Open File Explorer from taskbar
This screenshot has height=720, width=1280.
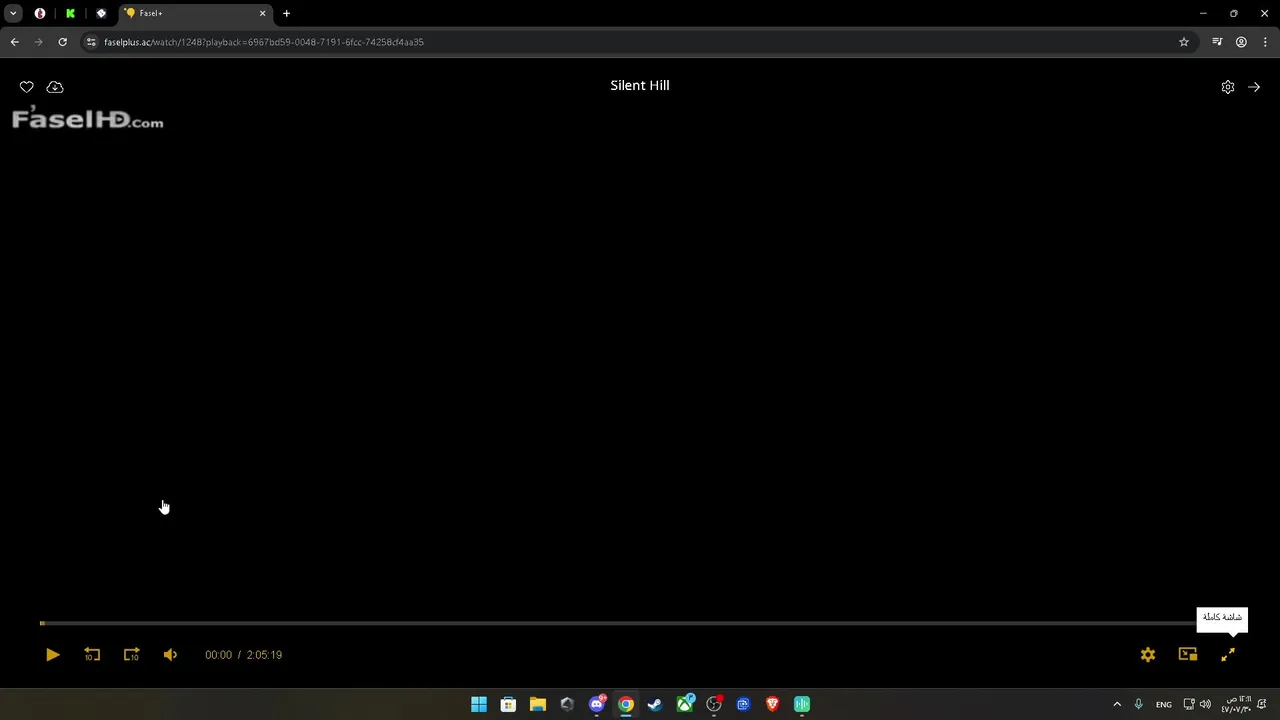pos(538,704)
